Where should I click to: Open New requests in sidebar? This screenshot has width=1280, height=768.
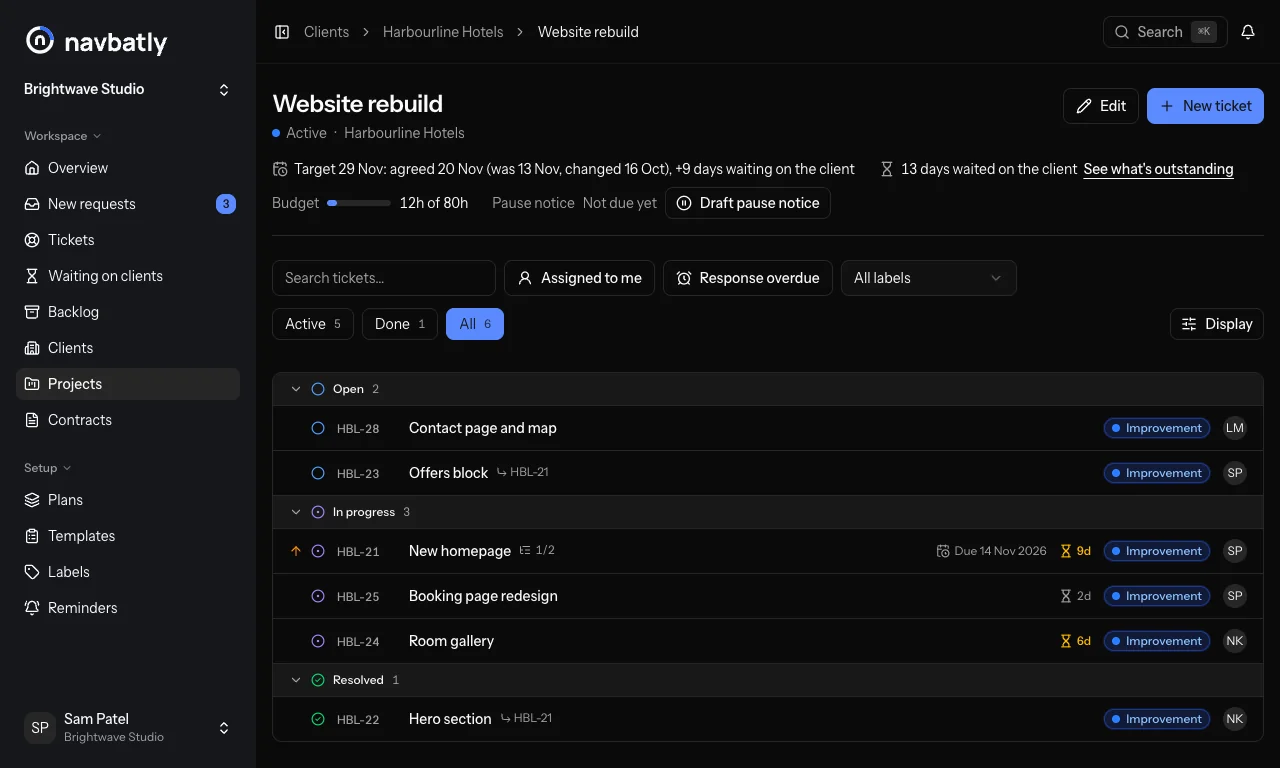[x=128, y=204]
